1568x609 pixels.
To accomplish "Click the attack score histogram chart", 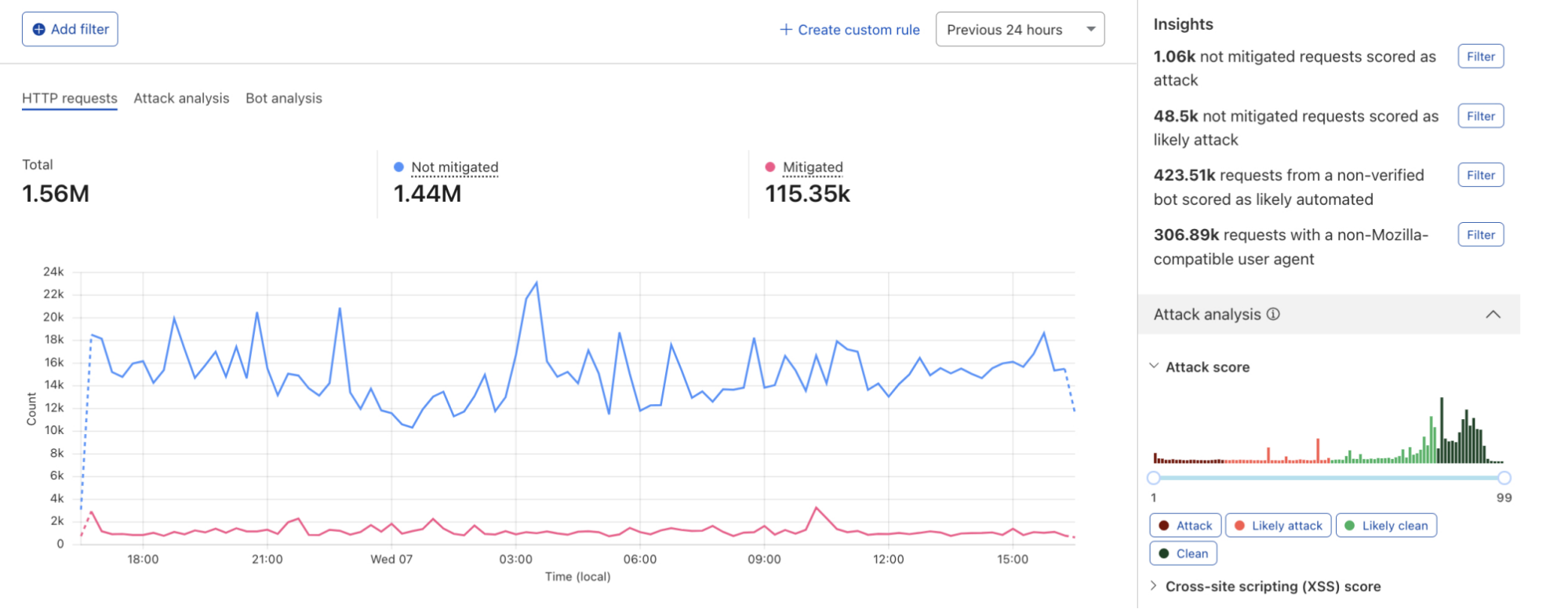I will point(1328,430).
